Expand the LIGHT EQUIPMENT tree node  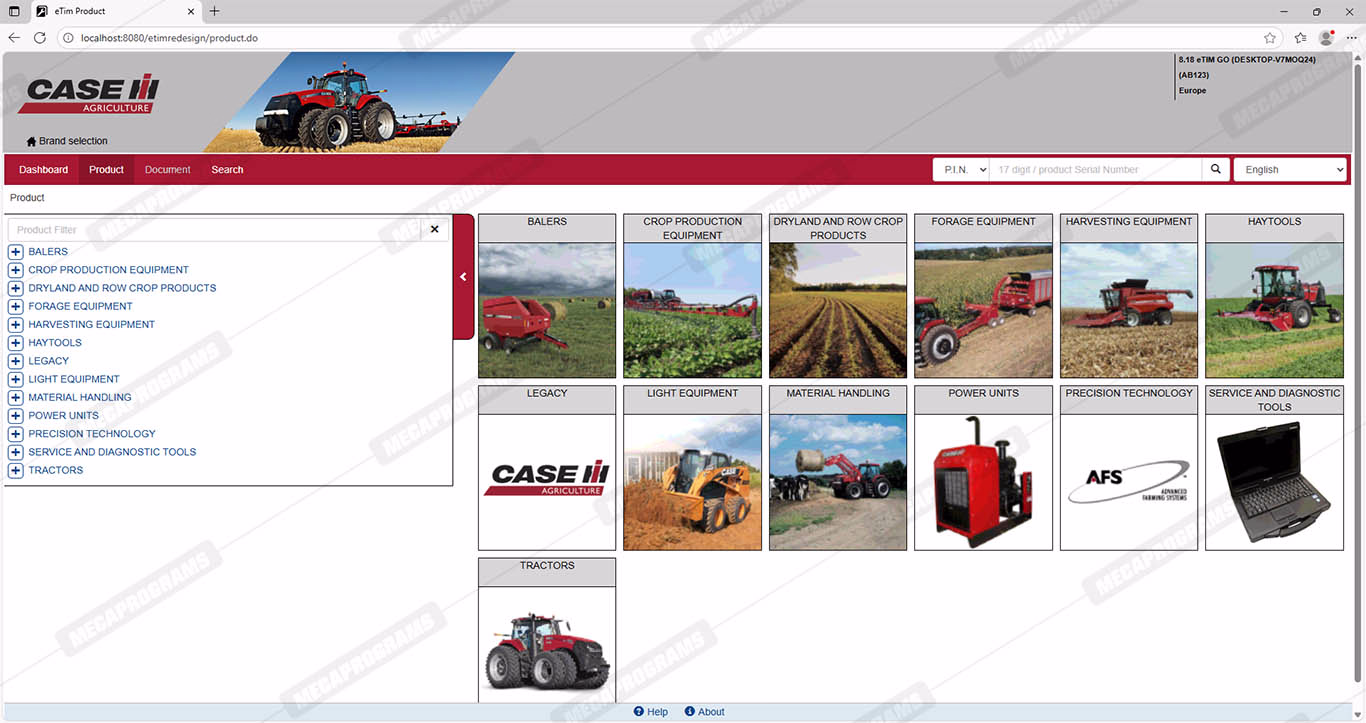point(15,379)
